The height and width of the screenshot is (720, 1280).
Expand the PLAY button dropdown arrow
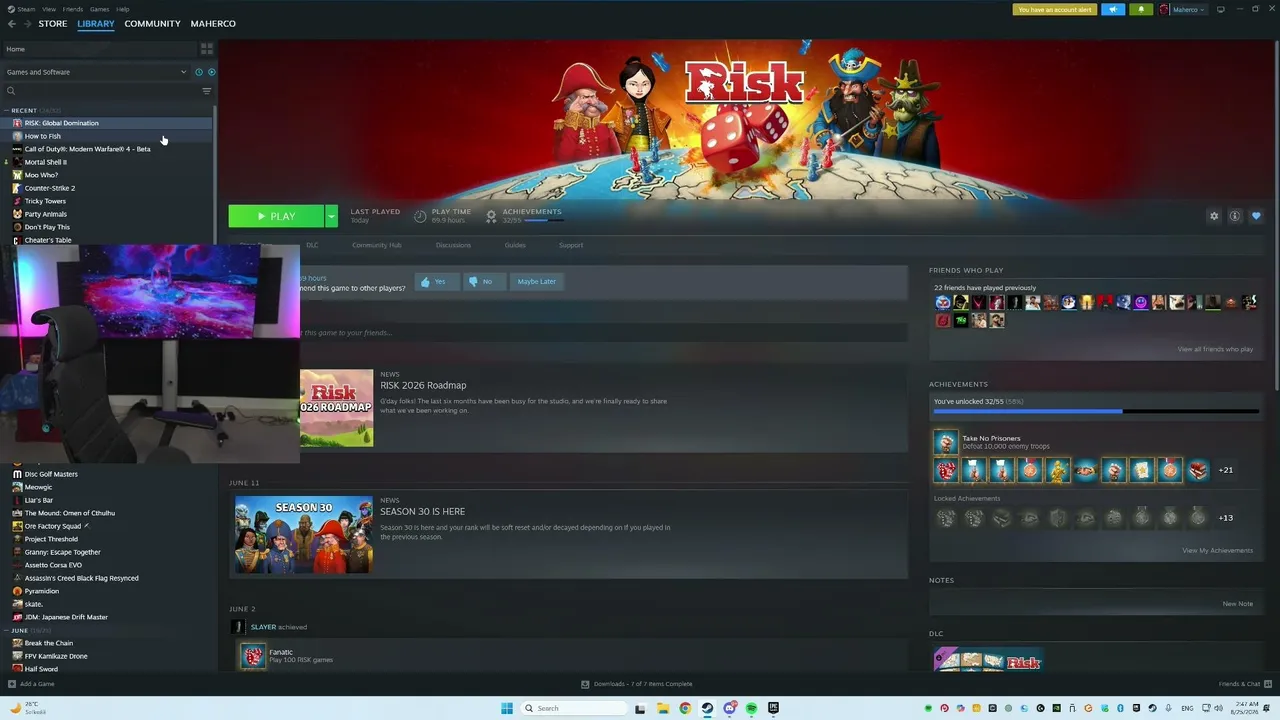331,216
